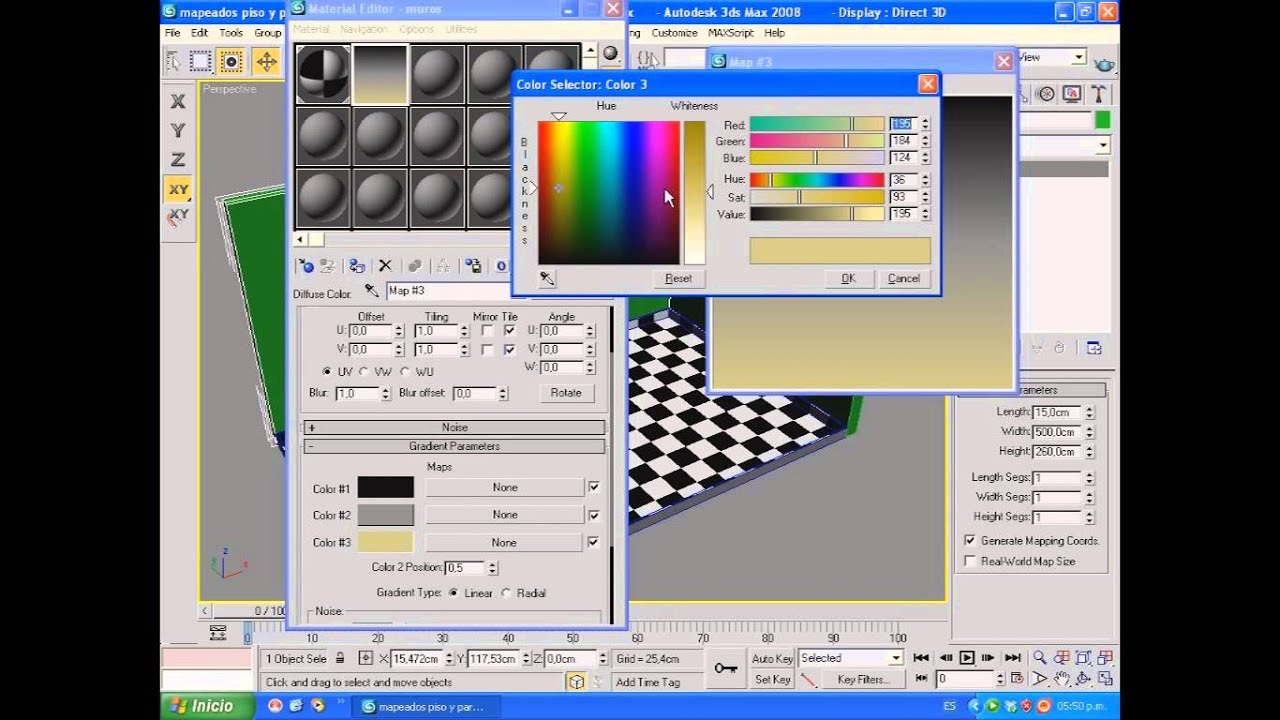Confirm color with OK button

(x=848, y=279)
